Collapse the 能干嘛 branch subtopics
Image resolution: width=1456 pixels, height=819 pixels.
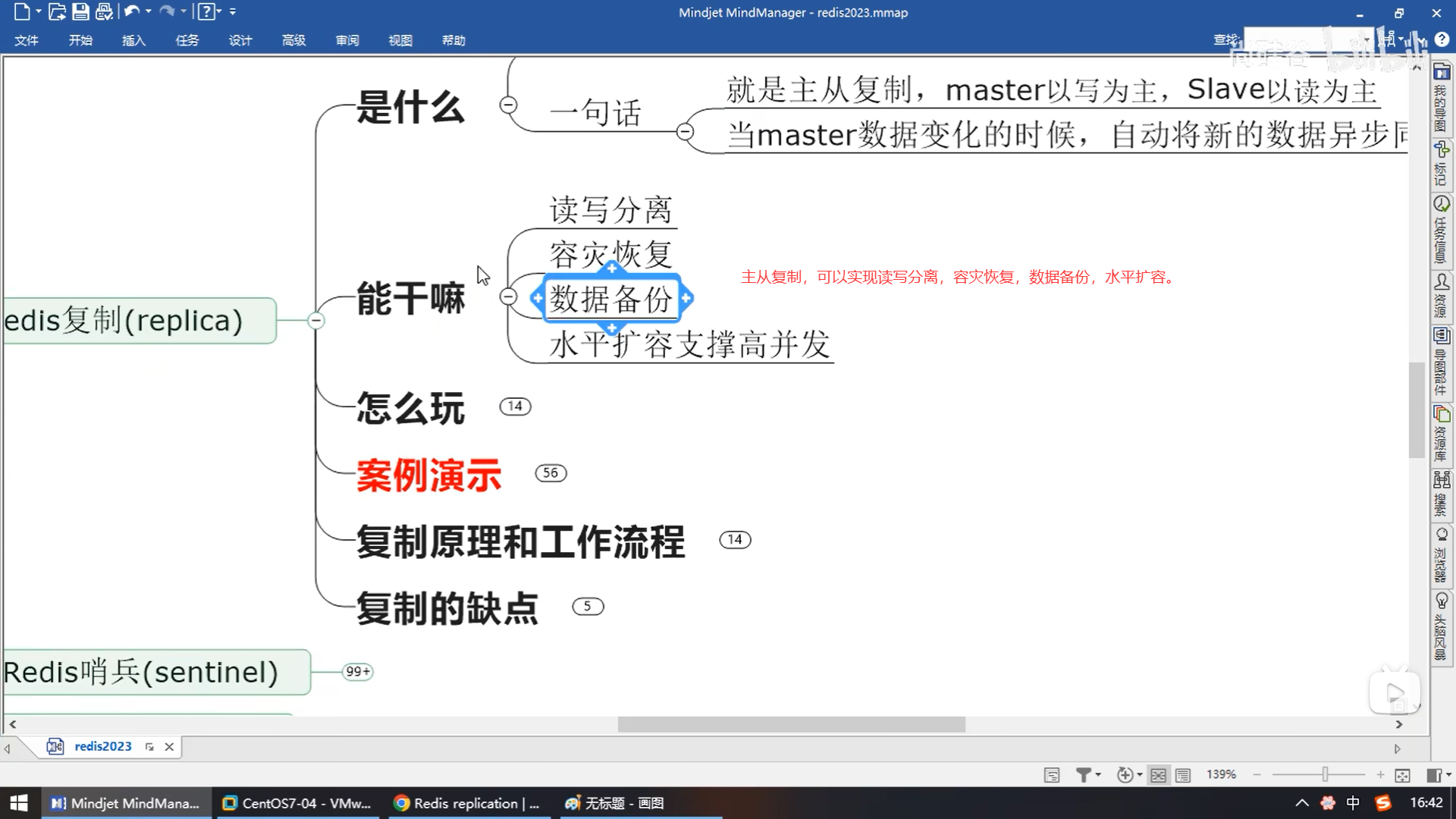tap(509, 297)
